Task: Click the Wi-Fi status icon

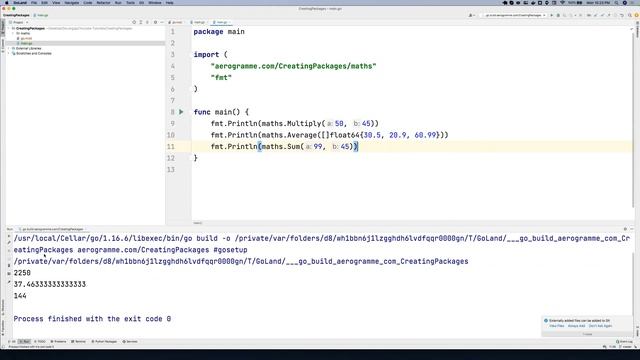Action: pos(562,3)
